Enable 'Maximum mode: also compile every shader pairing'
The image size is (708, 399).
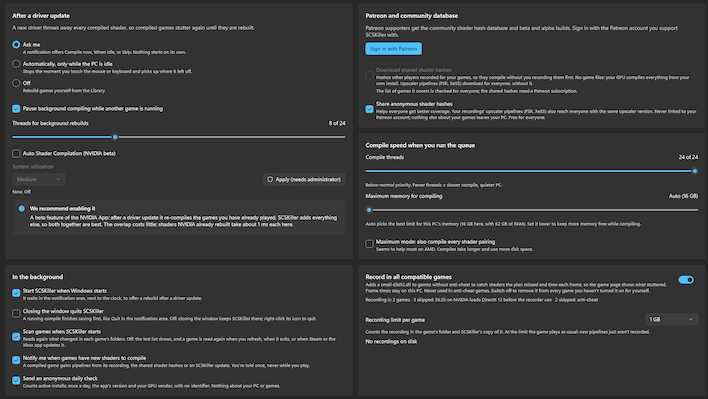[x=369, y=244]
